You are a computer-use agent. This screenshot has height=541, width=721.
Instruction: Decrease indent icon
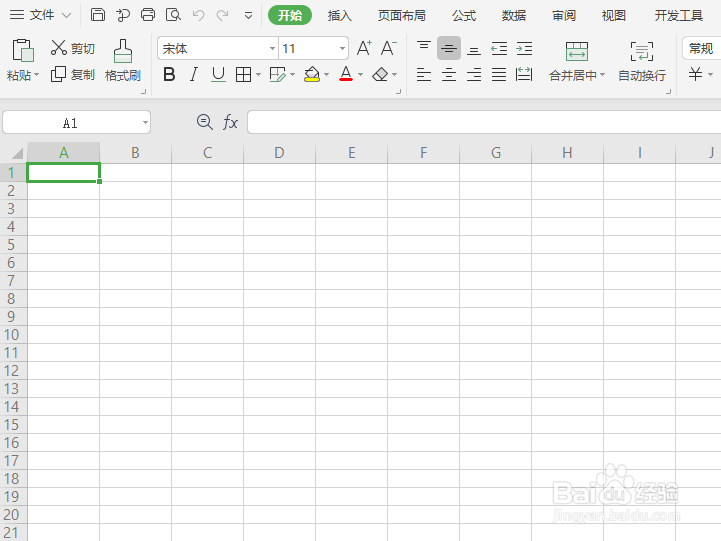coord(499,48)
